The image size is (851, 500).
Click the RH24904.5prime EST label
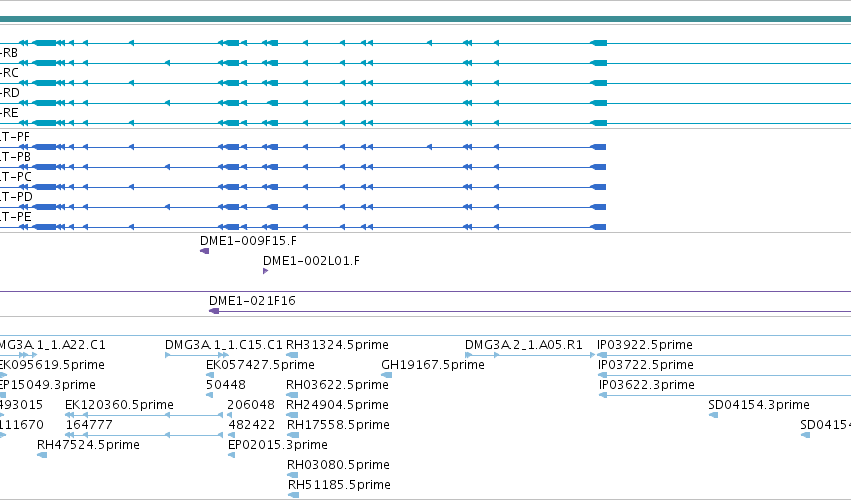pos(338,406)
